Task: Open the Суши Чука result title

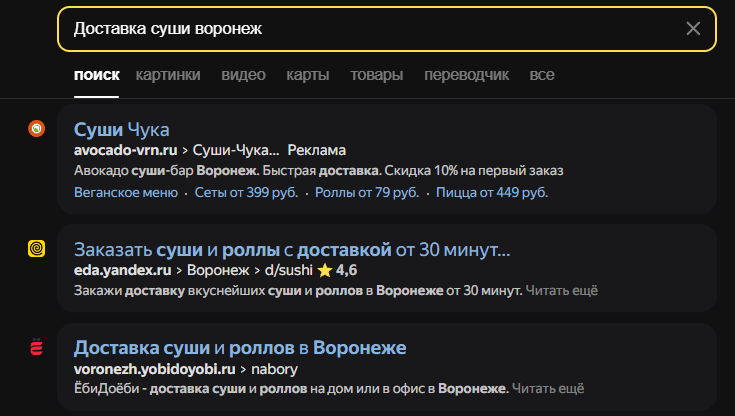Action: click(121, 129)
